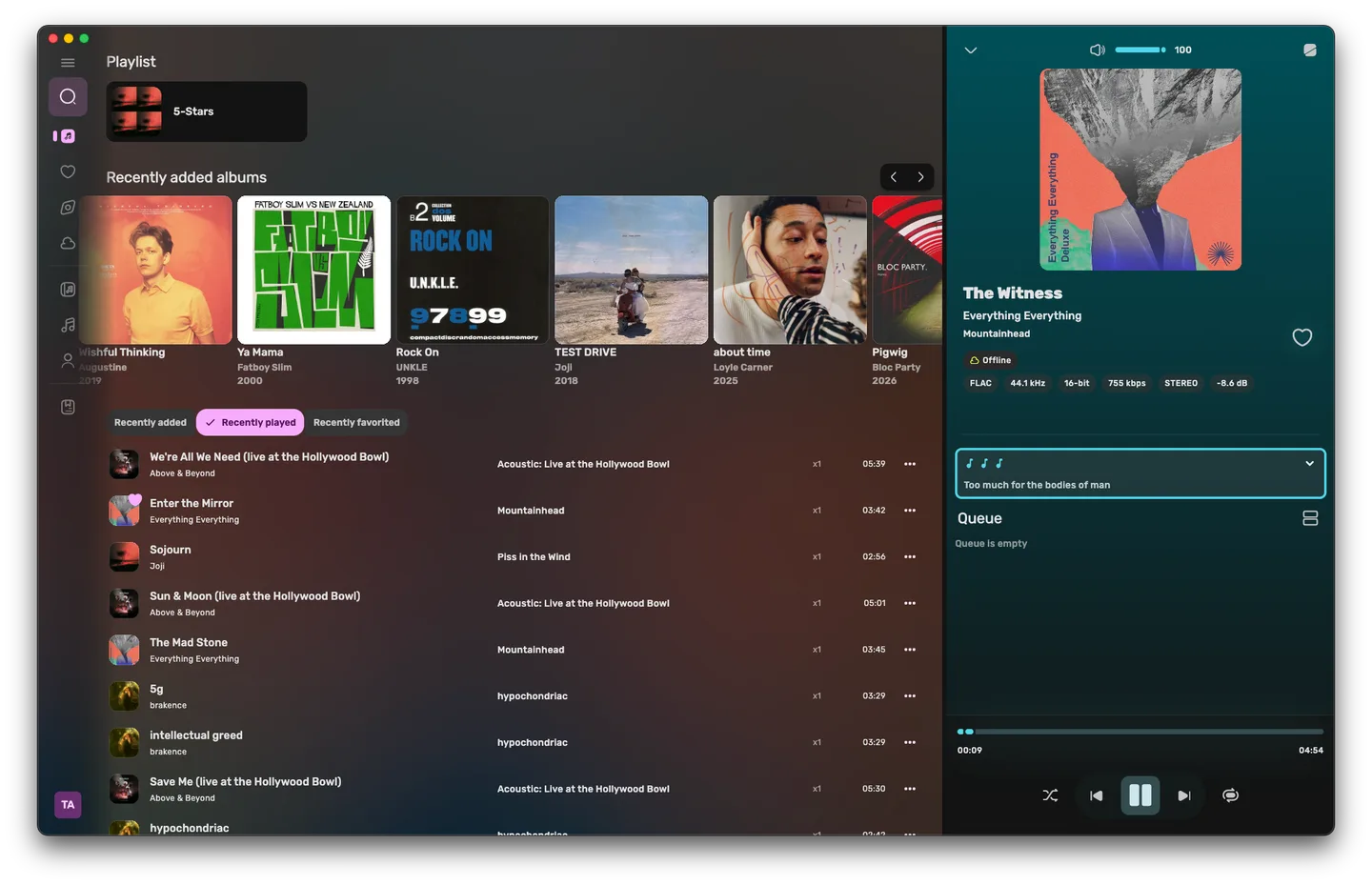Favorite The Witness with the heart
The image size is (1372, 885).
(1301, 337)
